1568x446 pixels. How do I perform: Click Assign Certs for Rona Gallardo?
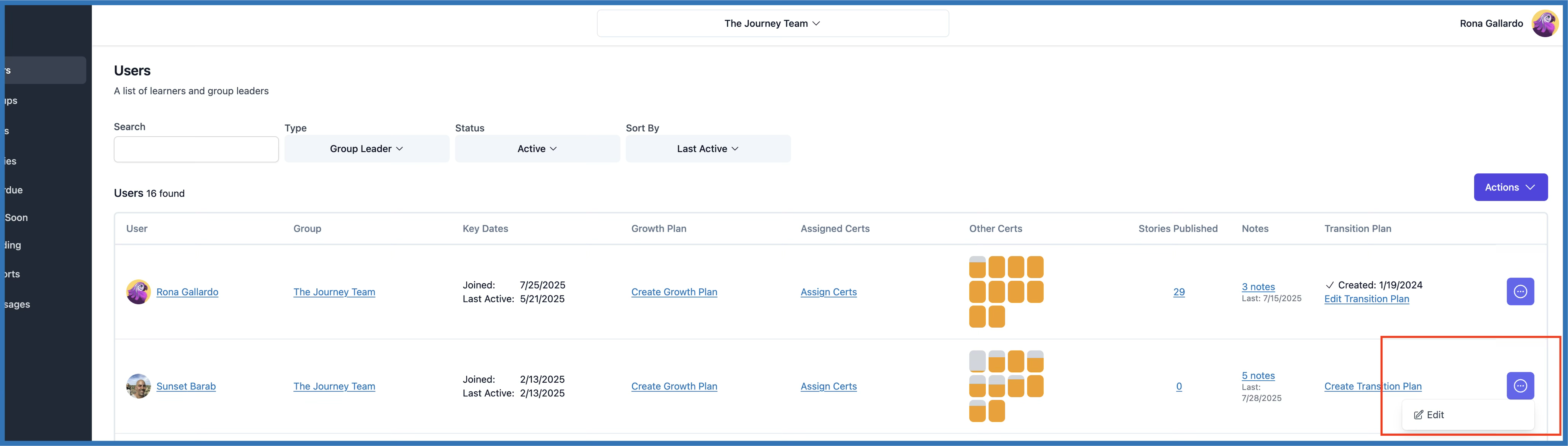pos(828,292)
